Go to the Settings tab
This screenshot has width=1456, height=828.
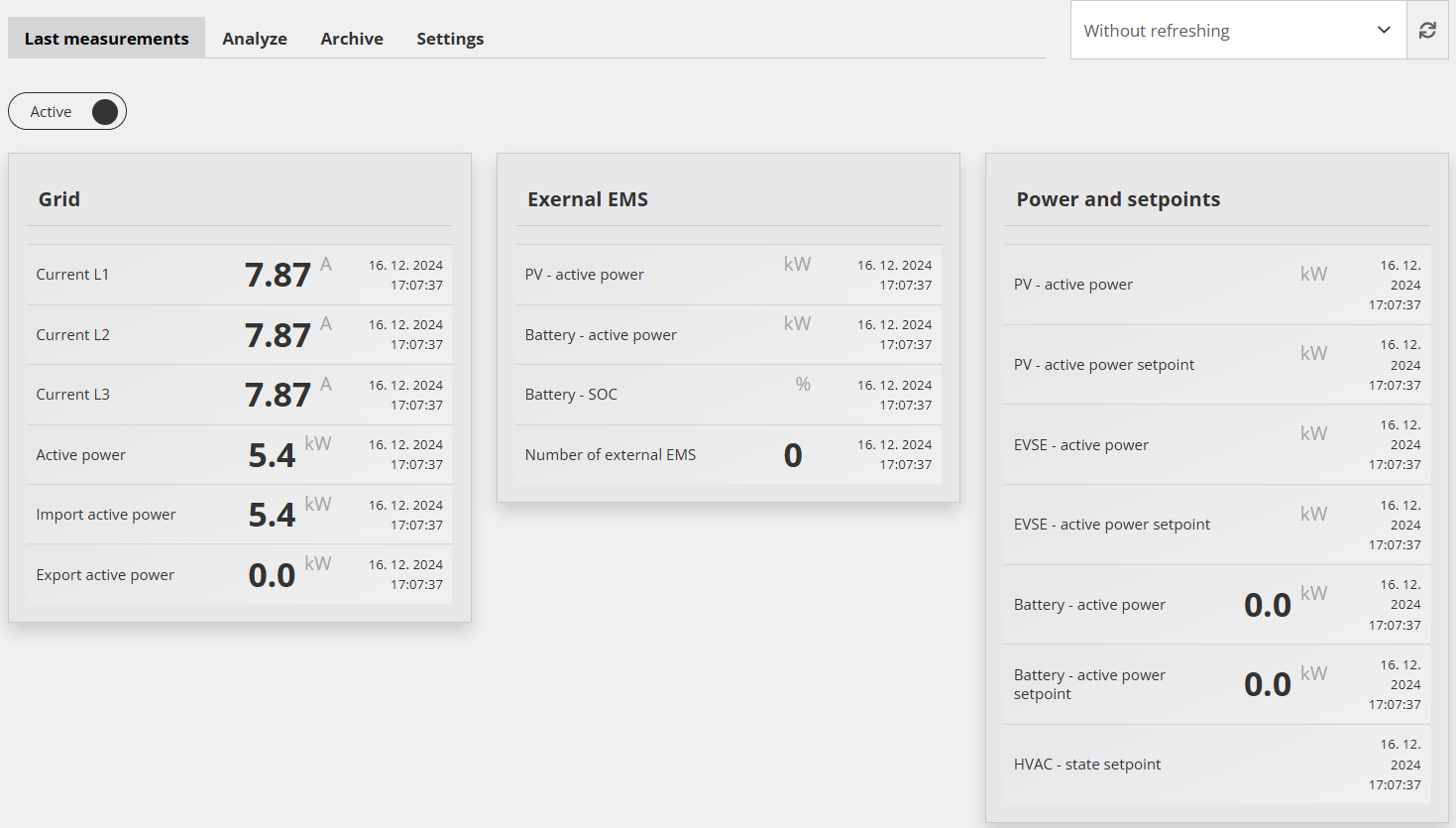pos(450,39)
